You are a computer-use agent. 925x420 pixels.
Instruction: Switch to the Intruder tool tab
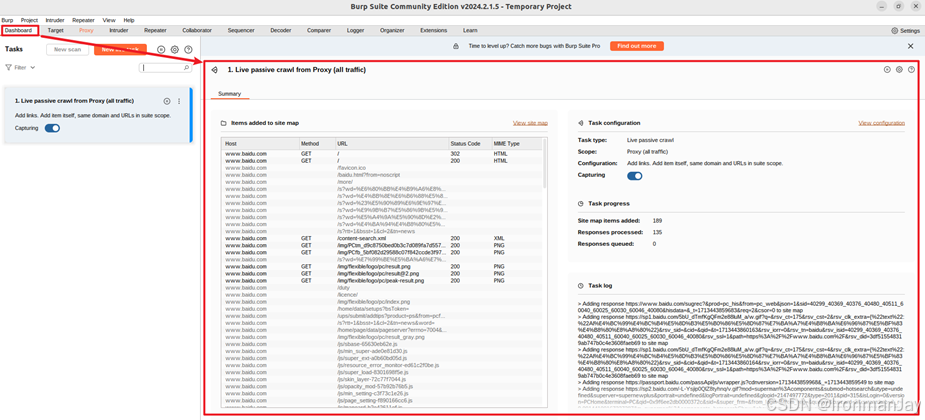pos(119,30)
